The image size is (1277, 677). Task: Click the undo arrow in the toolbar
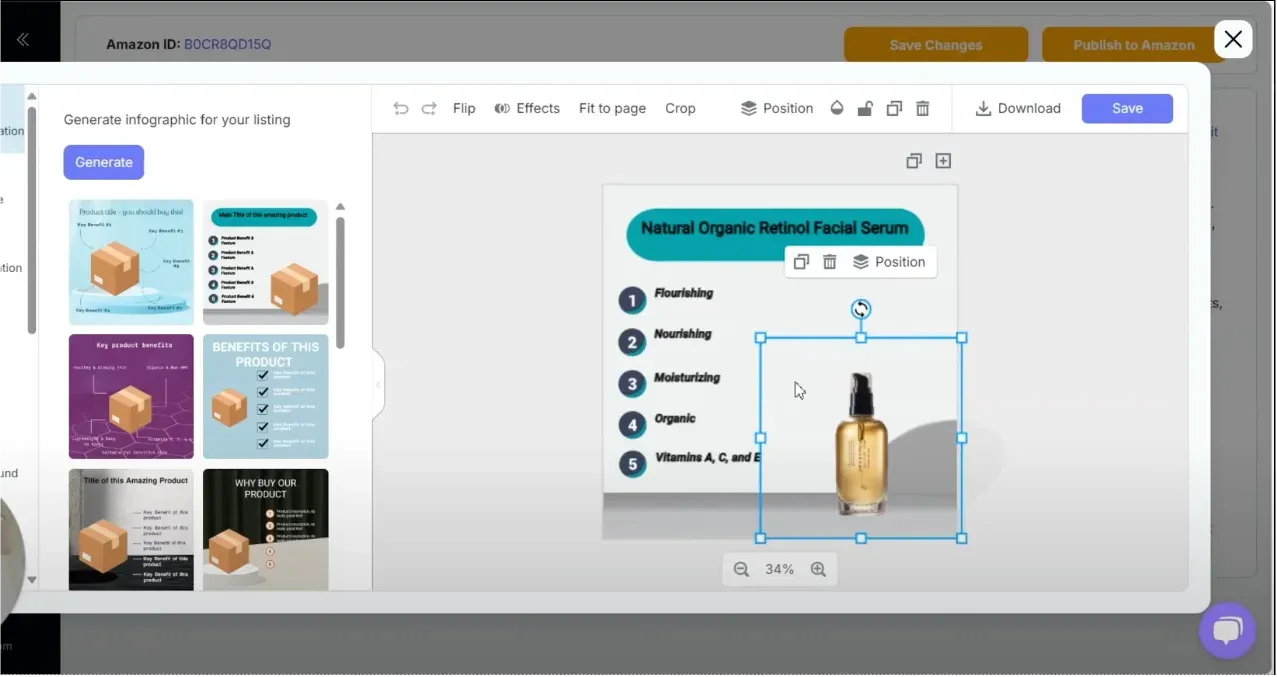(401, 109)
